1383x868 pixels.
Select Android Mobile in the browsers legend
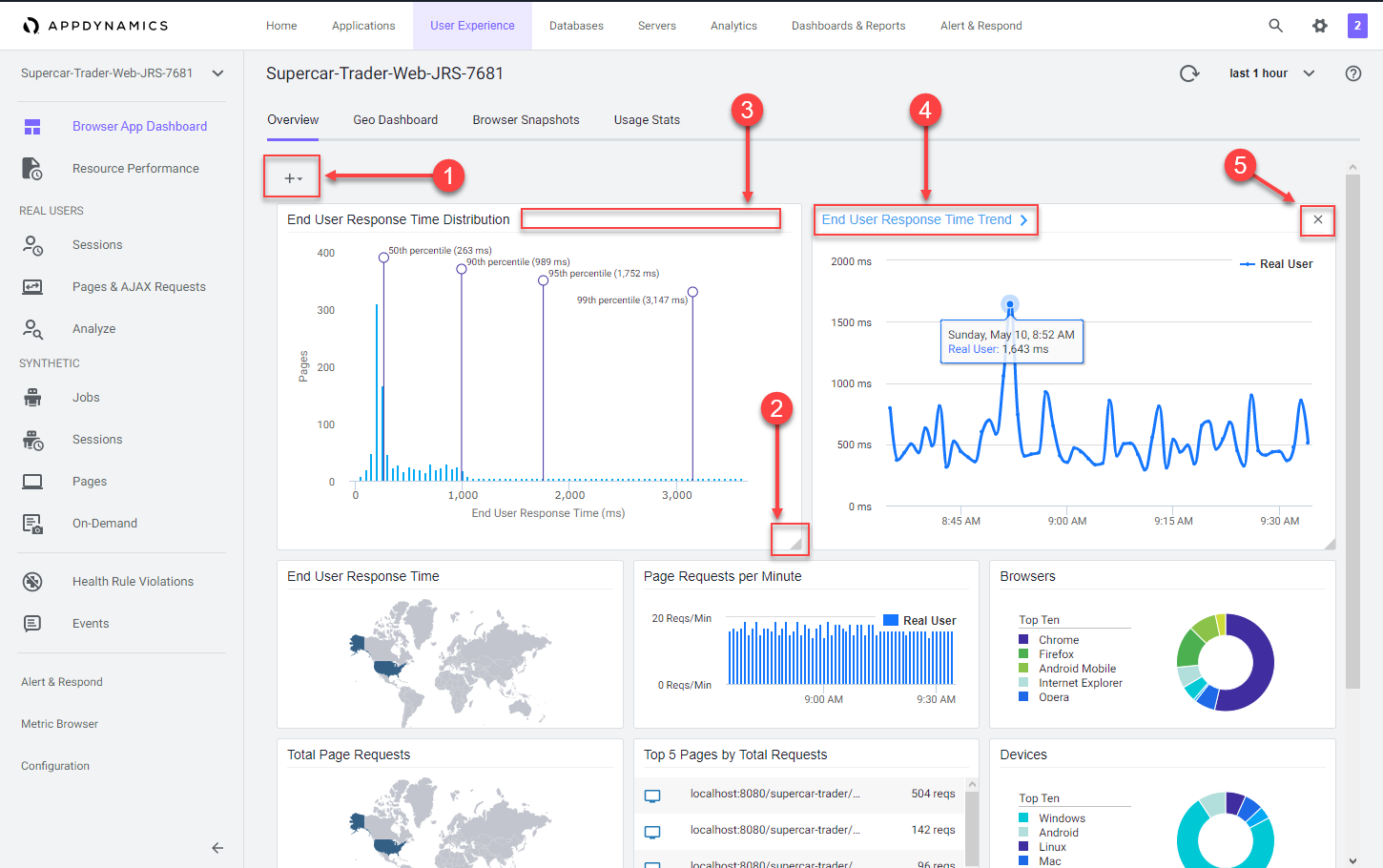(x=1077, y=669)
